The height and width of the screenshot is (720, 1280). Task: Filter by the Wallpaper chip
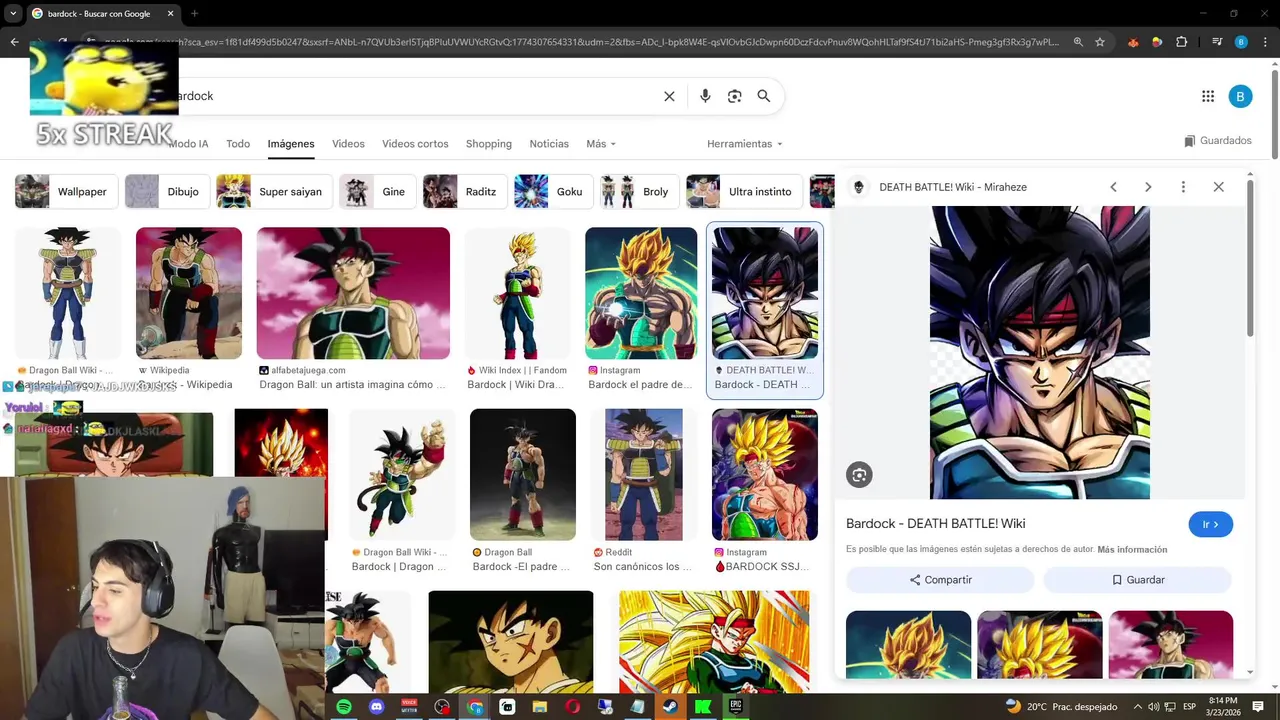[67, 191]
